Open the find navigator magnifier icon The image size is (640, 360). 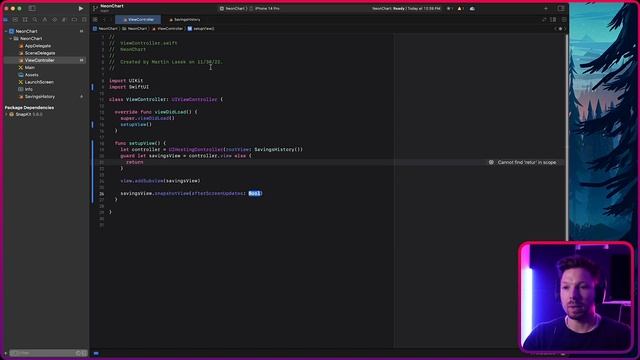point(35,20)
